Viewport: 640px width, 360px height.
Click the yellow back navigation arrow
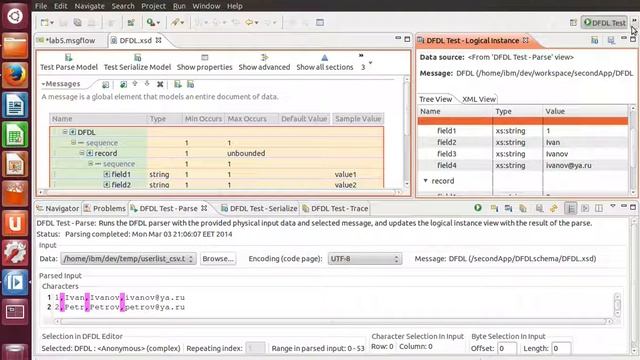[249, 22]
